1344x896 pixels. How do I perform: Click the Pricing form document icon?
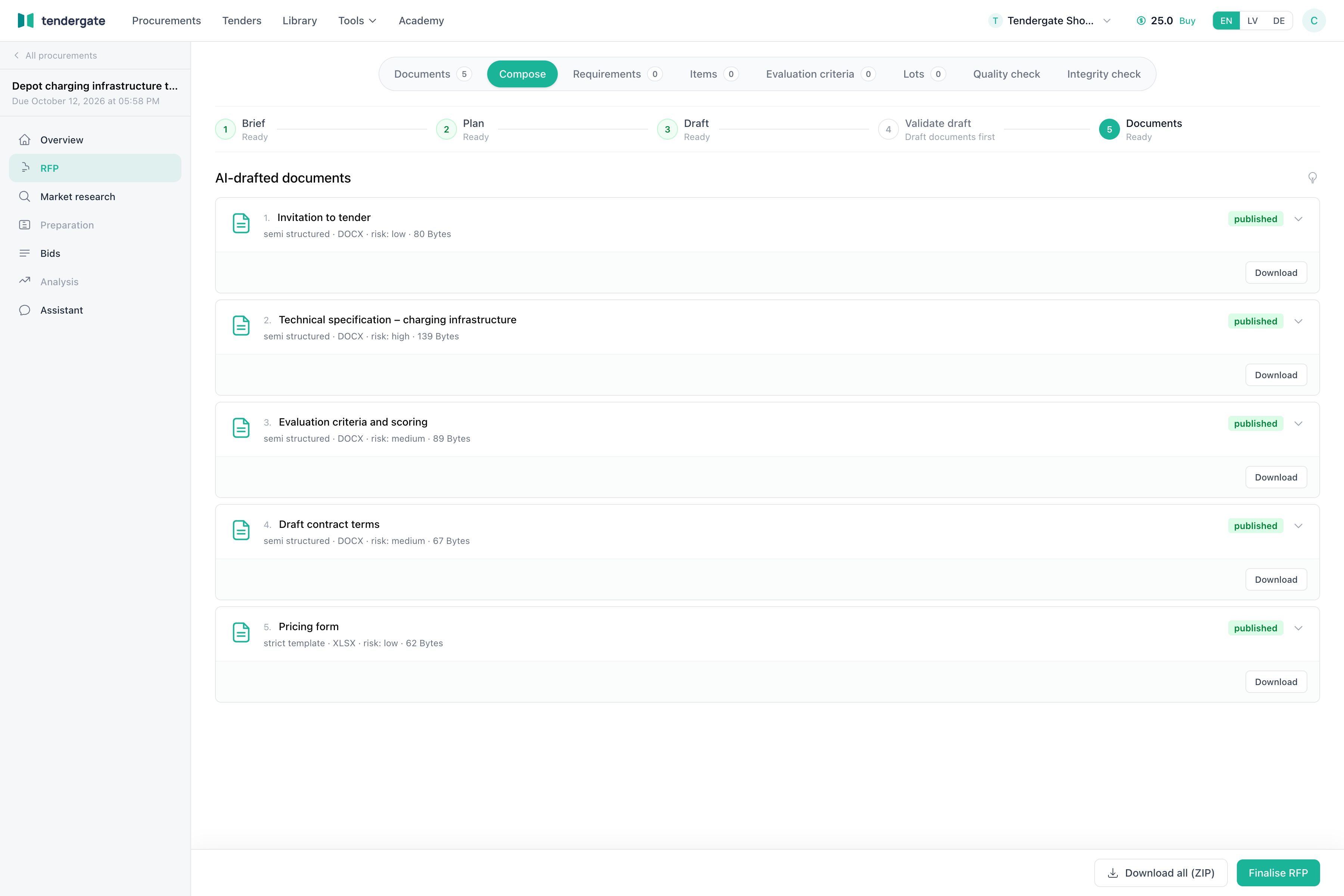[241, 632]
